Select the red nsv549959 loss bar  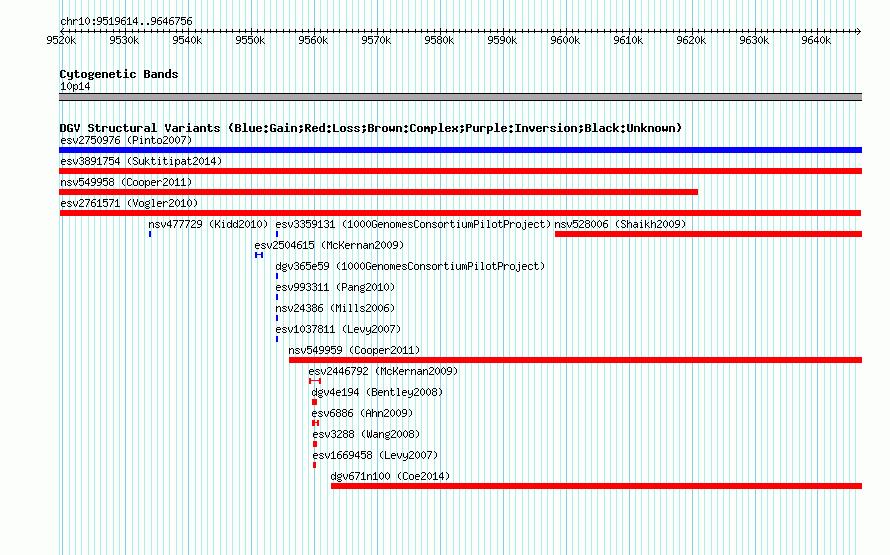coord(576,360)
